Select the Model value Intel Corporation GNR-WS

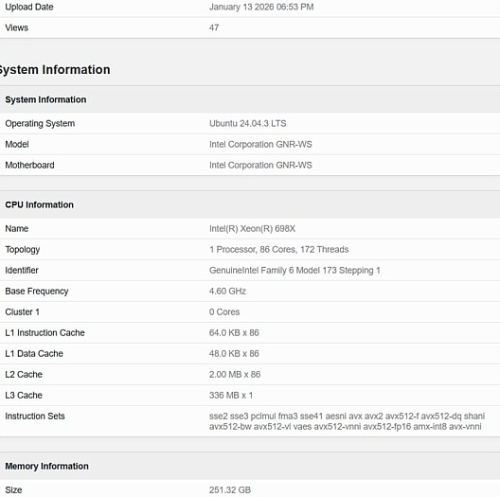click(261, 144)
